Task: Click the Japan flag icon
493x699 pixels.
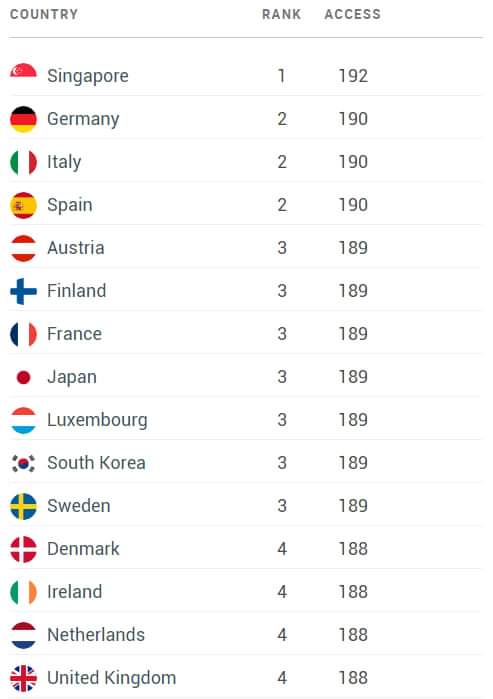Action: pyautogui.click(x=23, y=377)
